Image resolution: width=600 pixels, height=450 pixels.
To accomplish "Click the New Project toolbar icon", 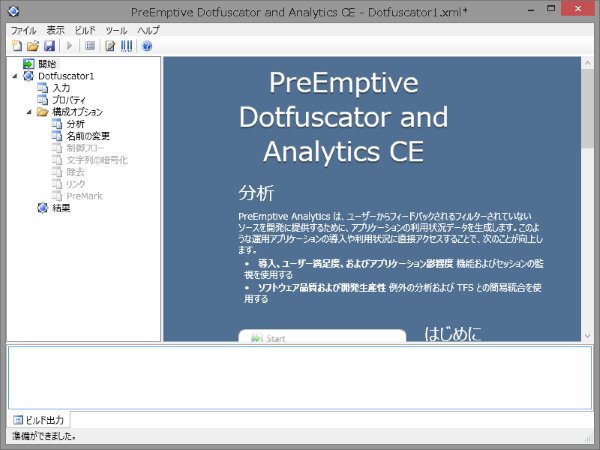I will (x=17, y=46).
